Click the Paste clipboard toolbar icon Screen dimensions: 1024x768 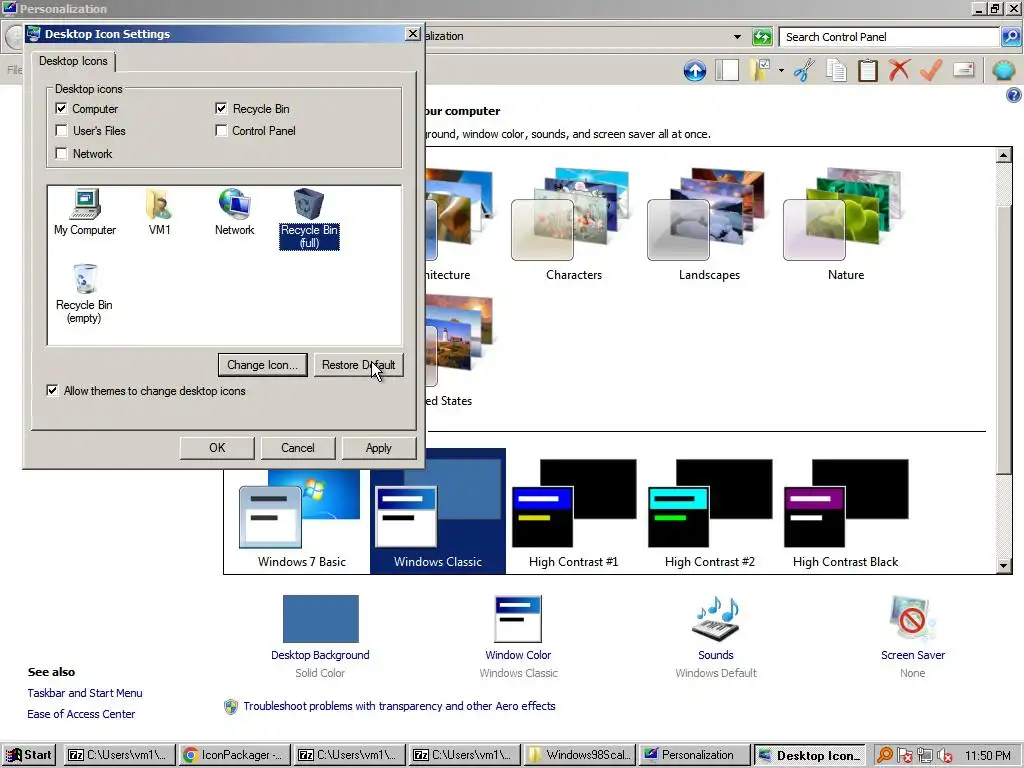click(868, 70)
